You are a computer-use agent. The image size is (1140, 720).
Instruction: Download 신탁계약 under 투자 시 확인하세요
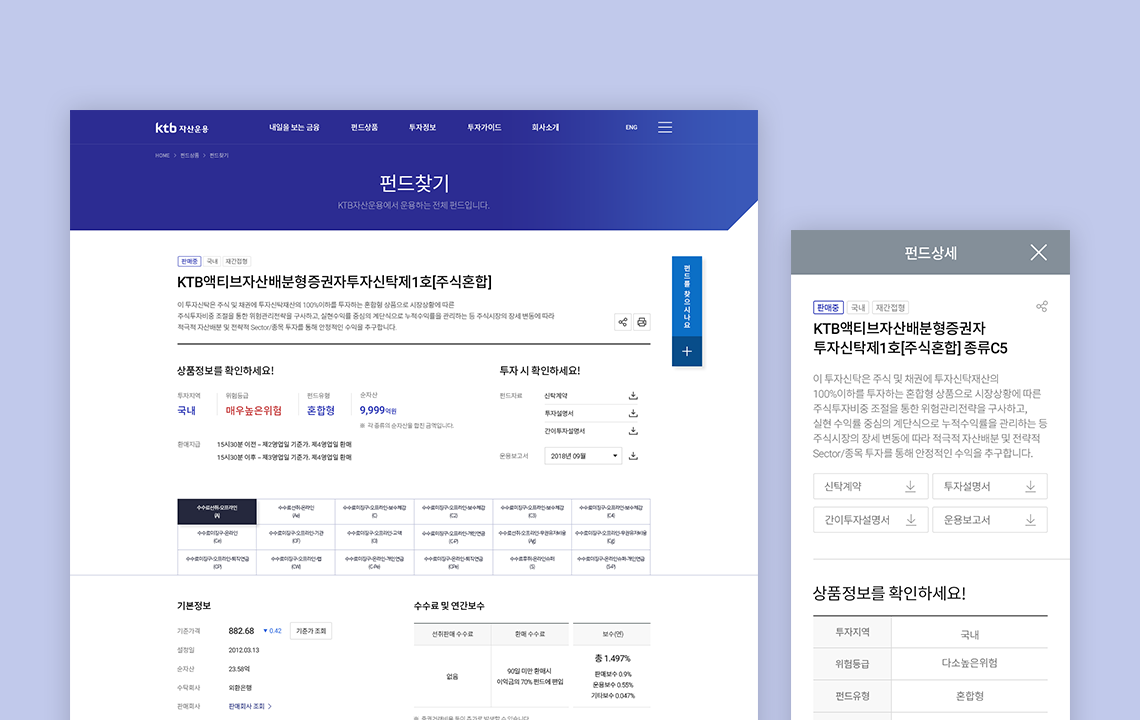click(x=633, y=396)
